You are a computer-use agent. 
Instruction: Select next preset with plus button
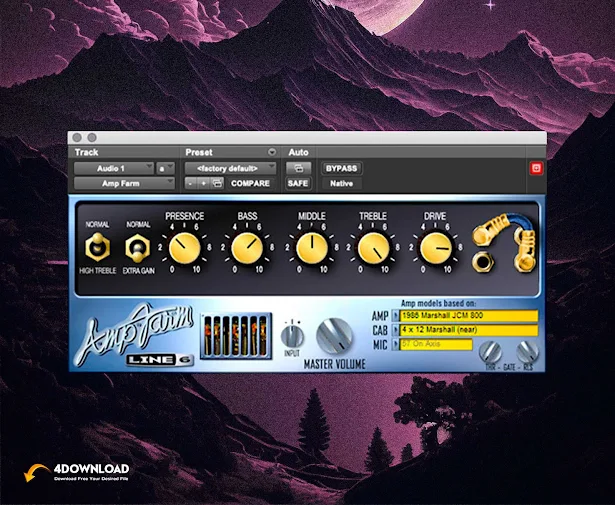pos(204,183)
